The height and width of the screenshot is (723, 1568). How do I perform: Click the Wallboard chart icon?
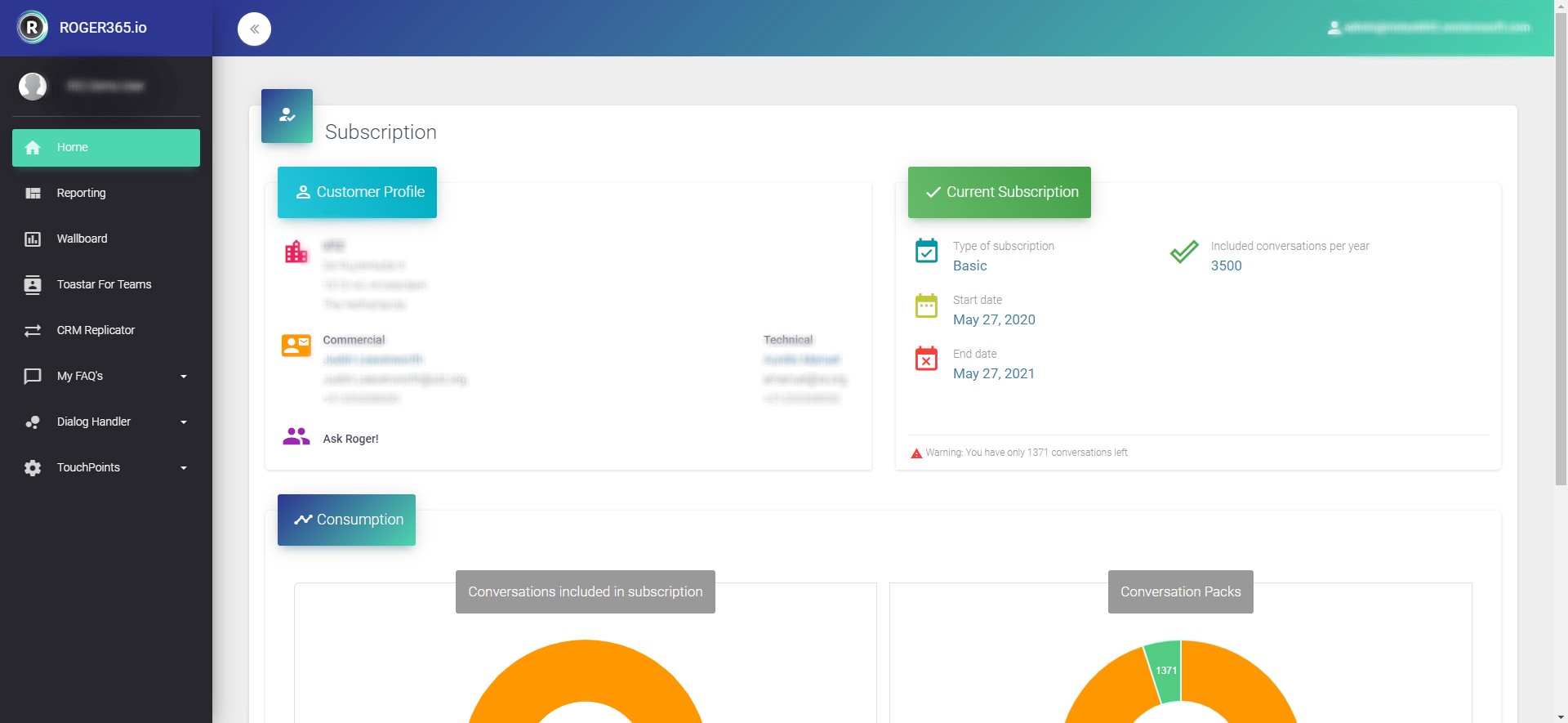pyautogui.click(x=33, y=239)
